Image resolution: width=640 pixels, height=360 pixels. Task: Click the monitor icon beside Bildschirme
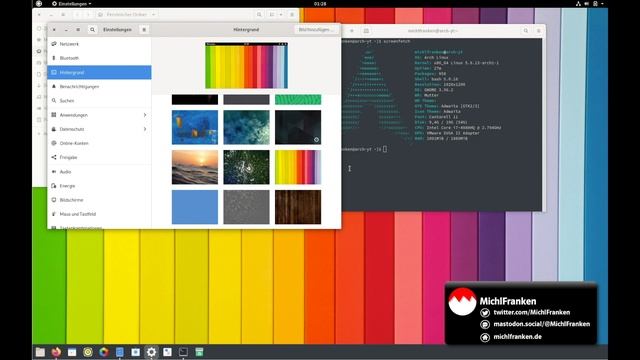tap(54, 200)
